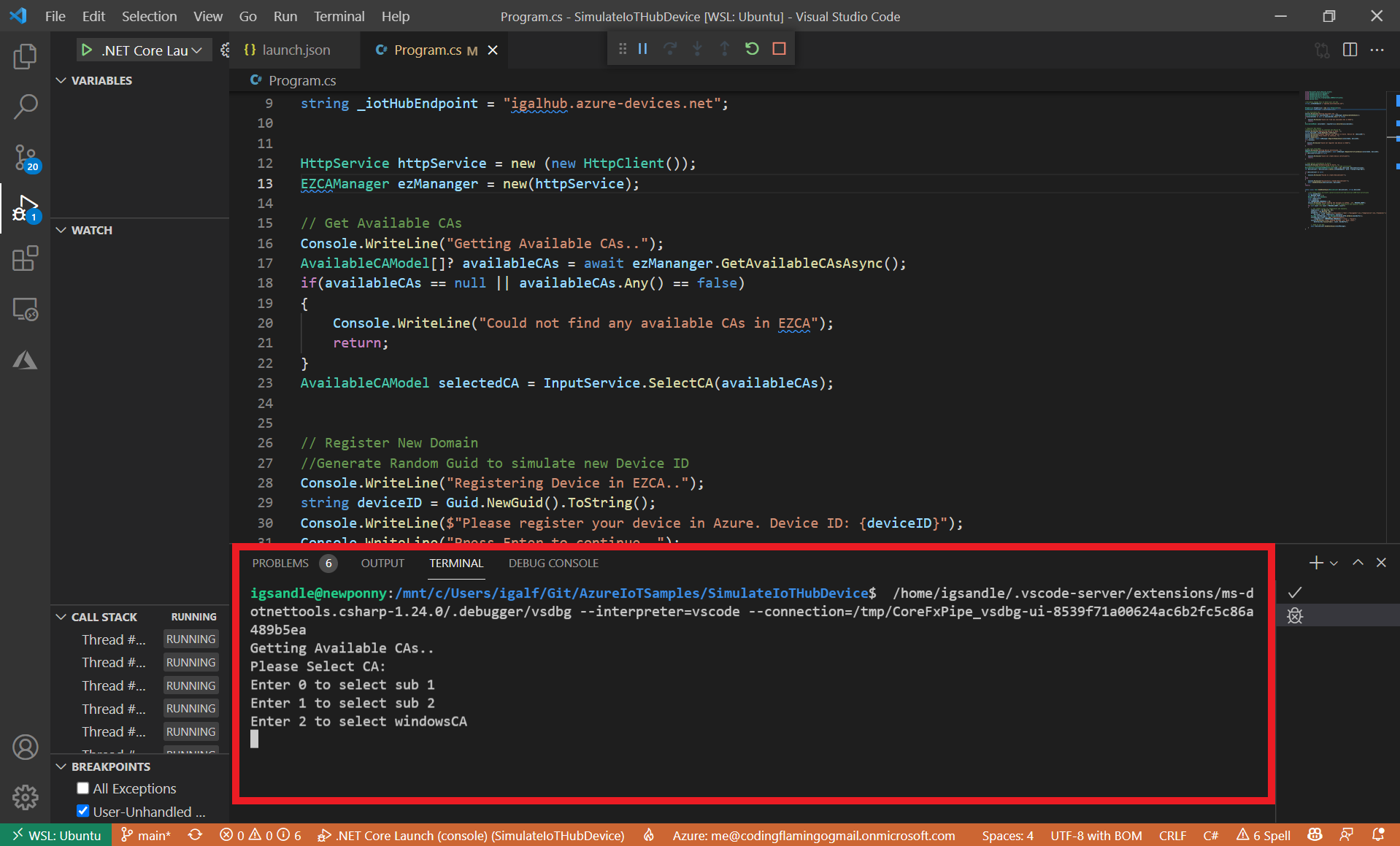Restart the debug session
Screen dimensions: 1400x846
click(x=752, y=49)
